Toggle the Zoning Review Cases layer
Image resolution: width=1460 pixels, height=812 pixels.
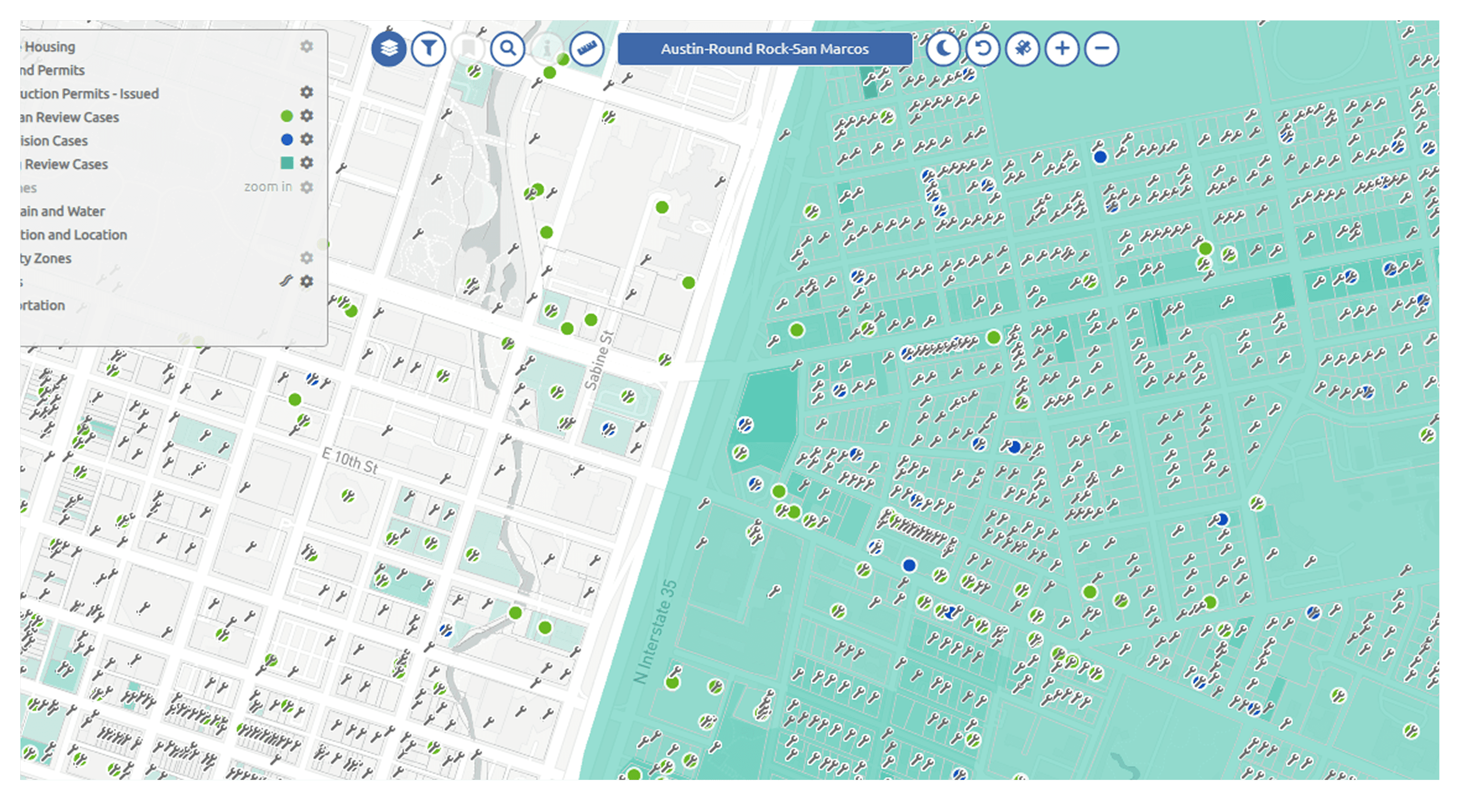click(66, 164)
